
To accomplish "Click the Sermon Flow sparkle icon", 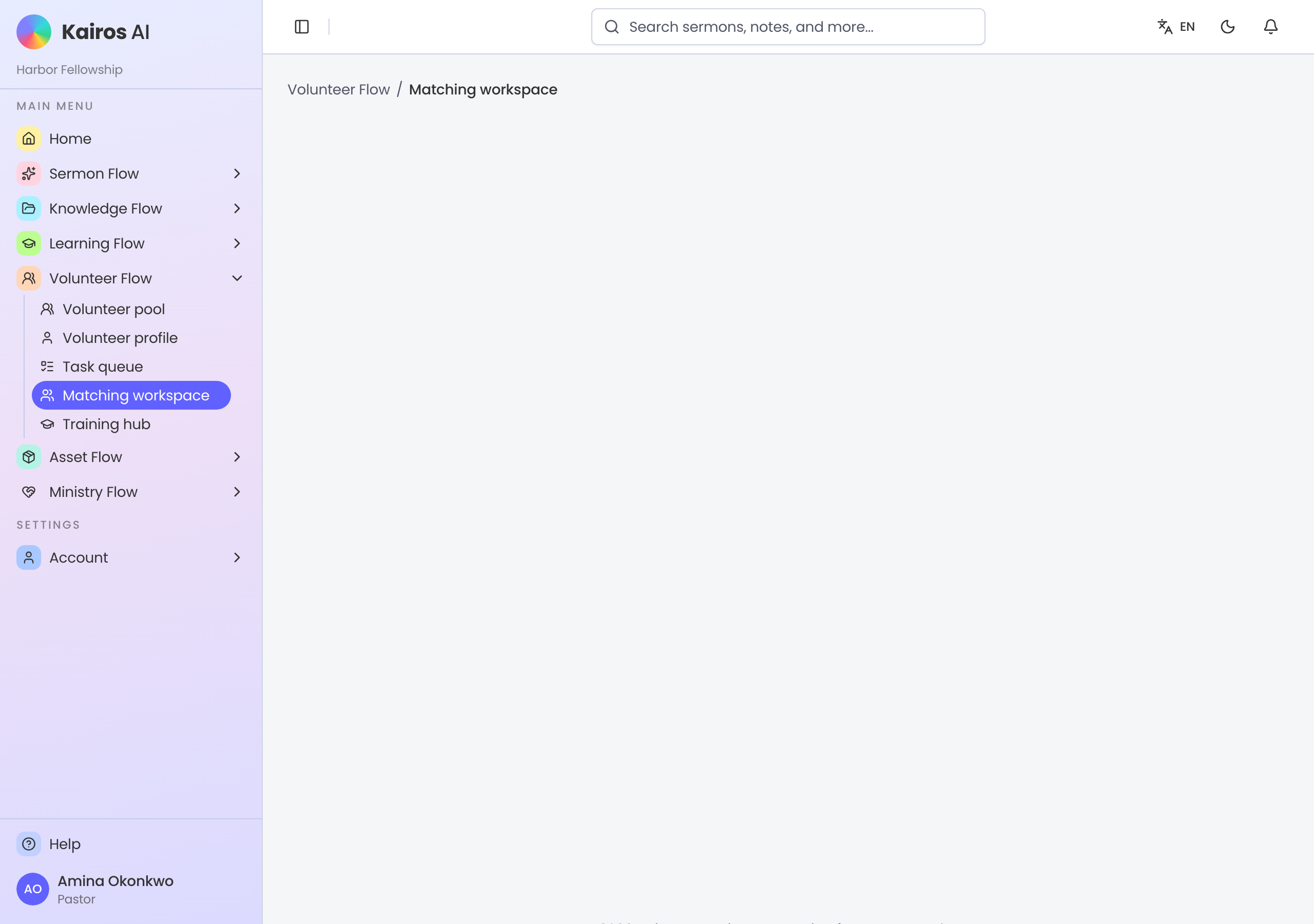I will tap(29, 174).
